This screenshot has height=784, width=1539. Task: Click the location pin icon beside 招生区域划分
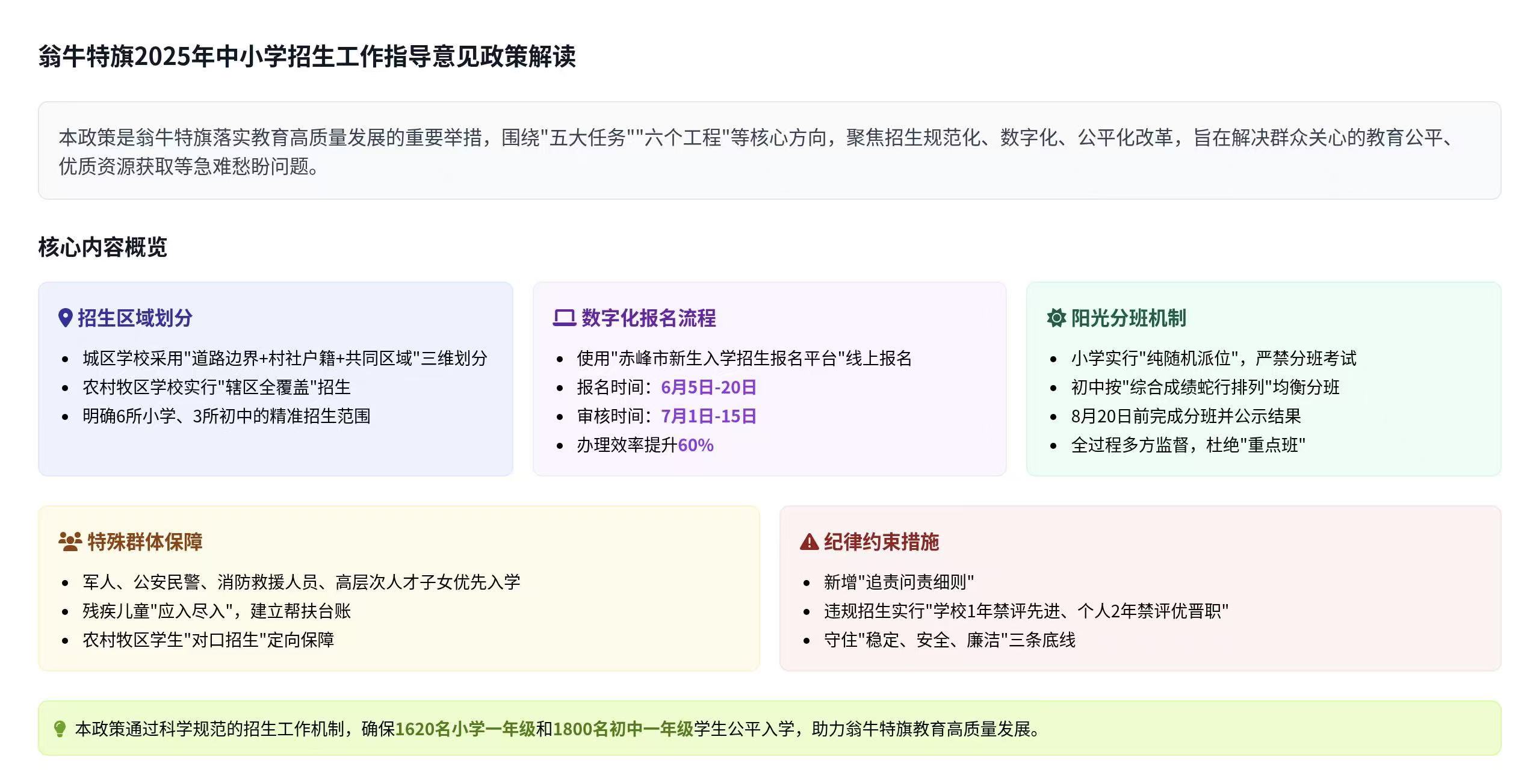coord(65,318)
